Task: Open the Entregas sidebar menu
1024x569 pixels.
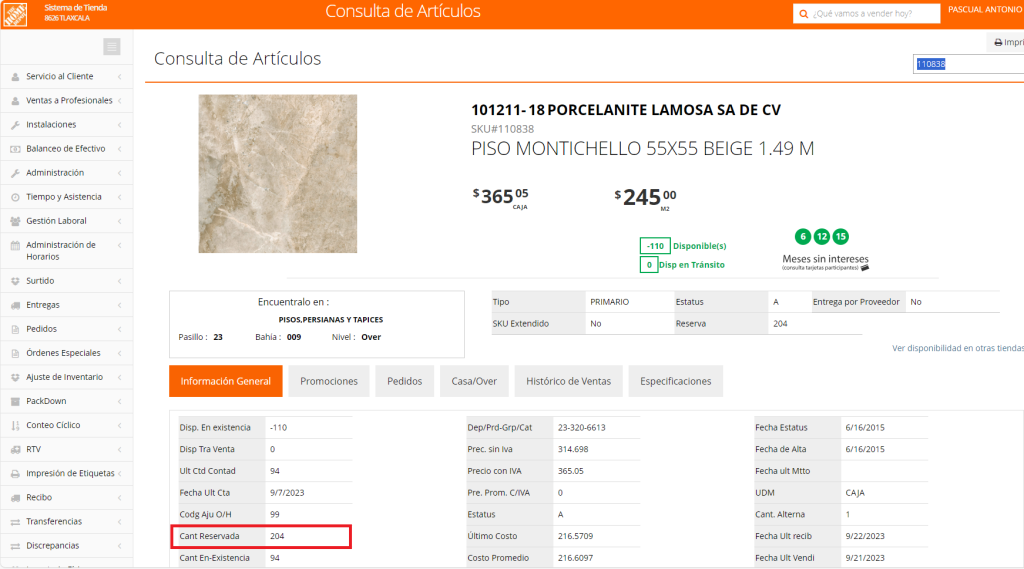Action: (x=67, y=305)
